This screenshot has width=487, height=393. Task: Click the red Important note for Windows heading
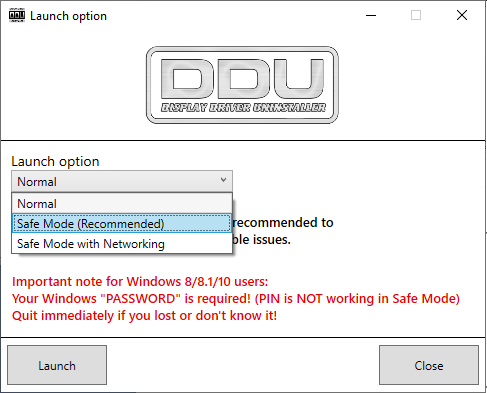coord(140,282)
